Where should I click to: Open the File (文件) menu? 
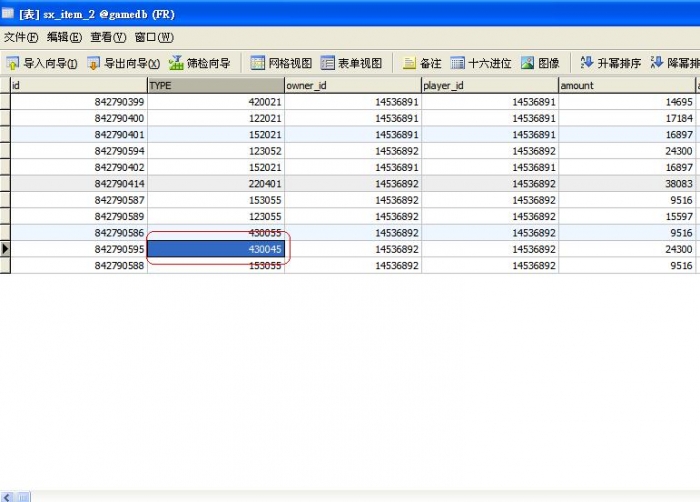tap(21, 37)
